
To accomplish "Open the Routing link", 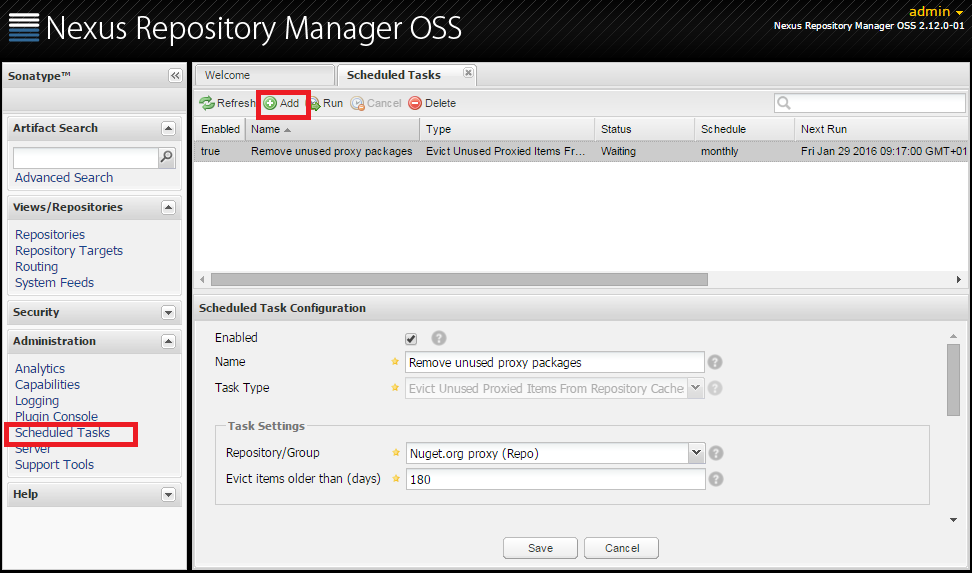I will (36, 267).
